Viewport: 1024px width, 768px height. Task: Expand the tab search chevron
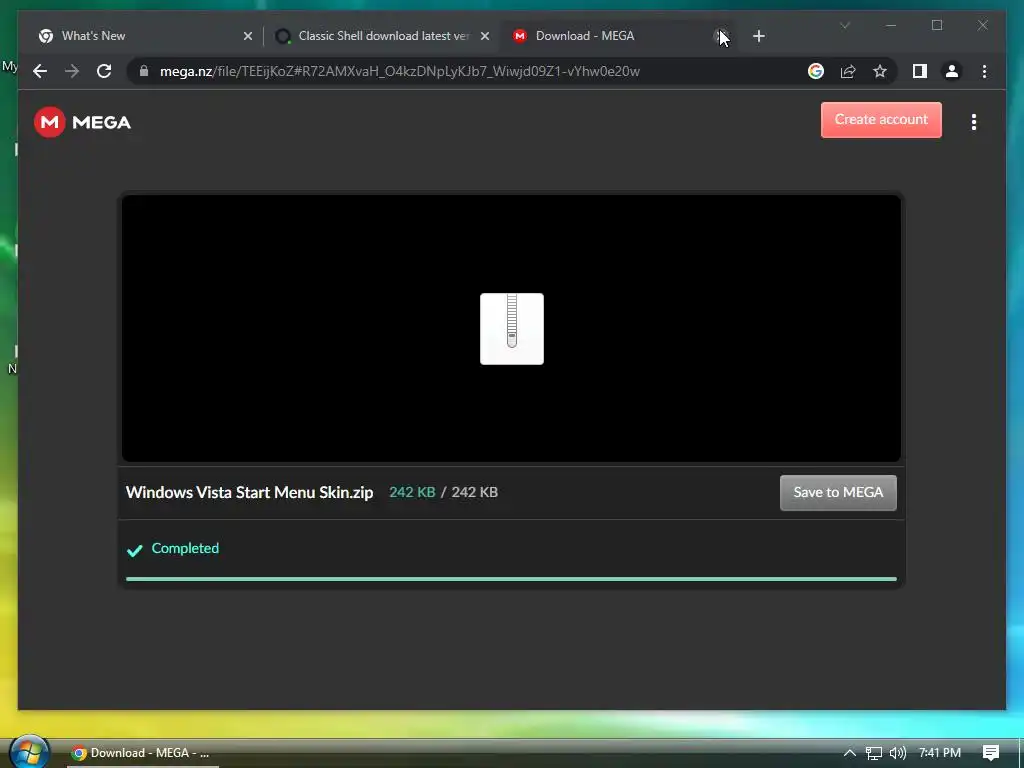point(844,25)
